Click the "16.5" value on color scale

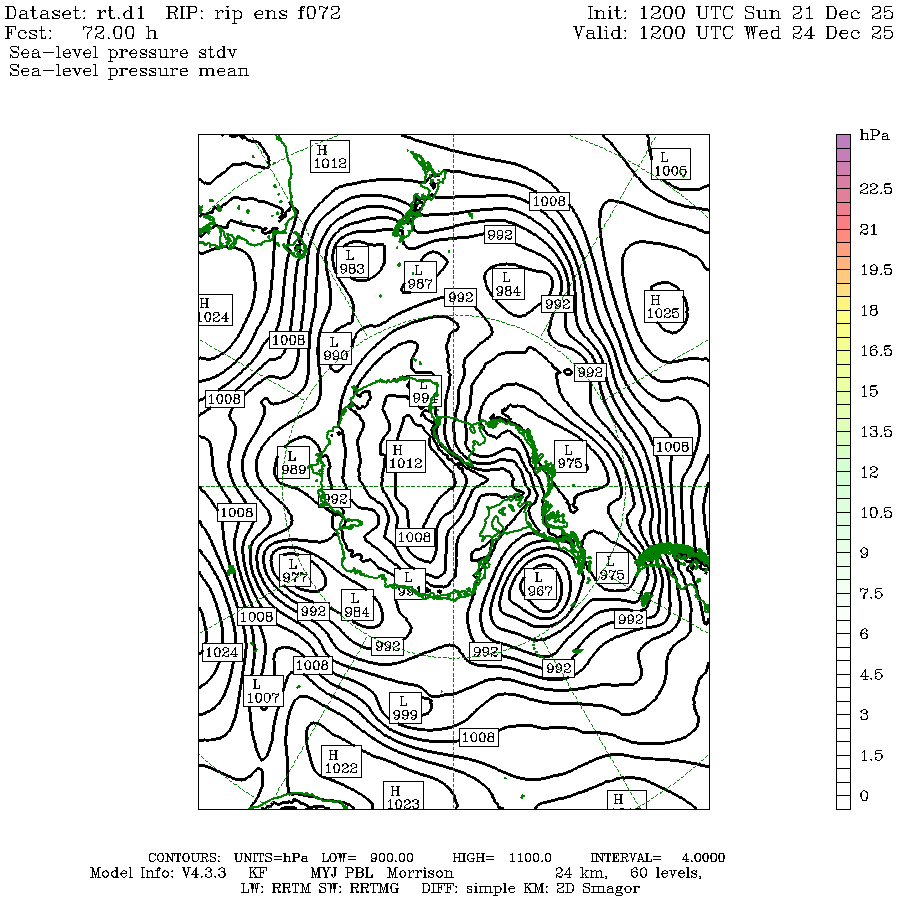point(876,351)
